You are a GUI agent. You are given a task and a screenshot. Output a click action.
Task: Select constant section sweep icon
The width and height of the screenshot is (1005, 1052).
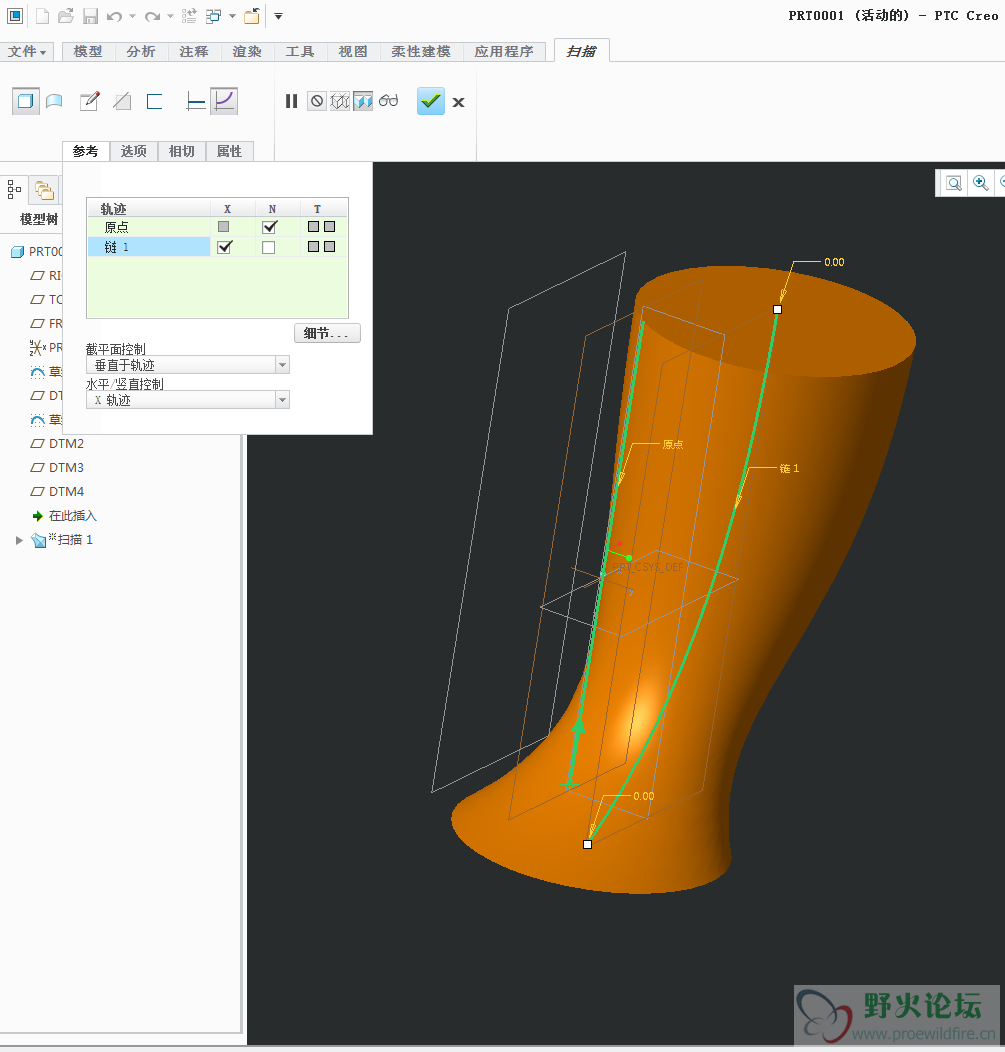pos(195,101)
